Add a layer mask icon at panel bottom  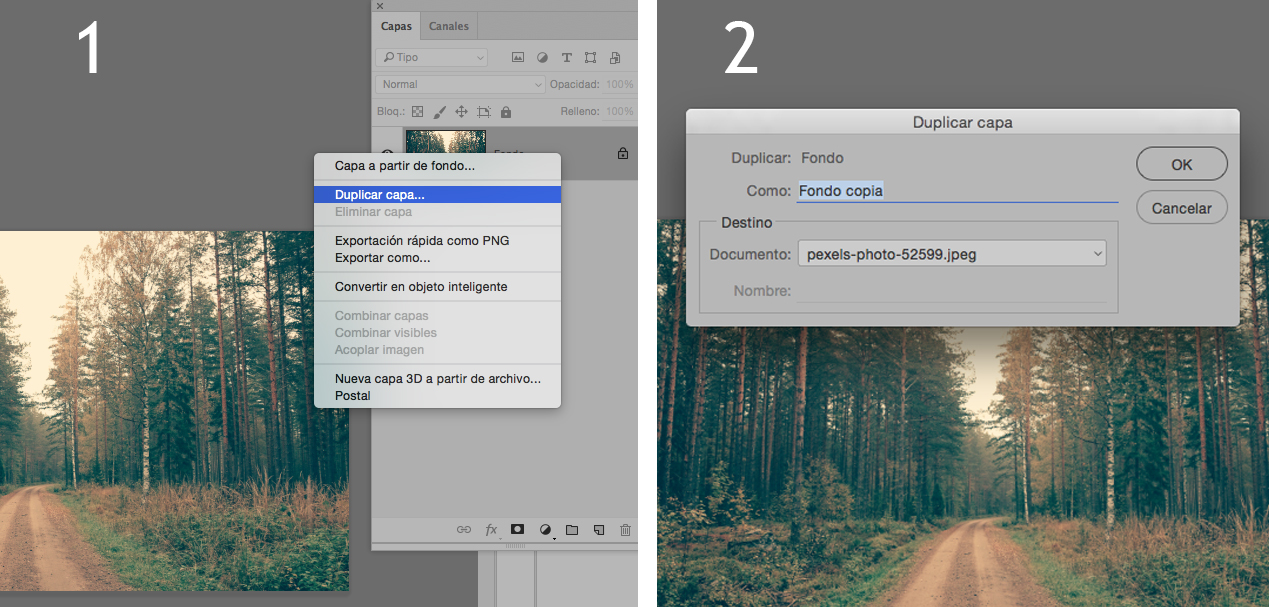517,529
